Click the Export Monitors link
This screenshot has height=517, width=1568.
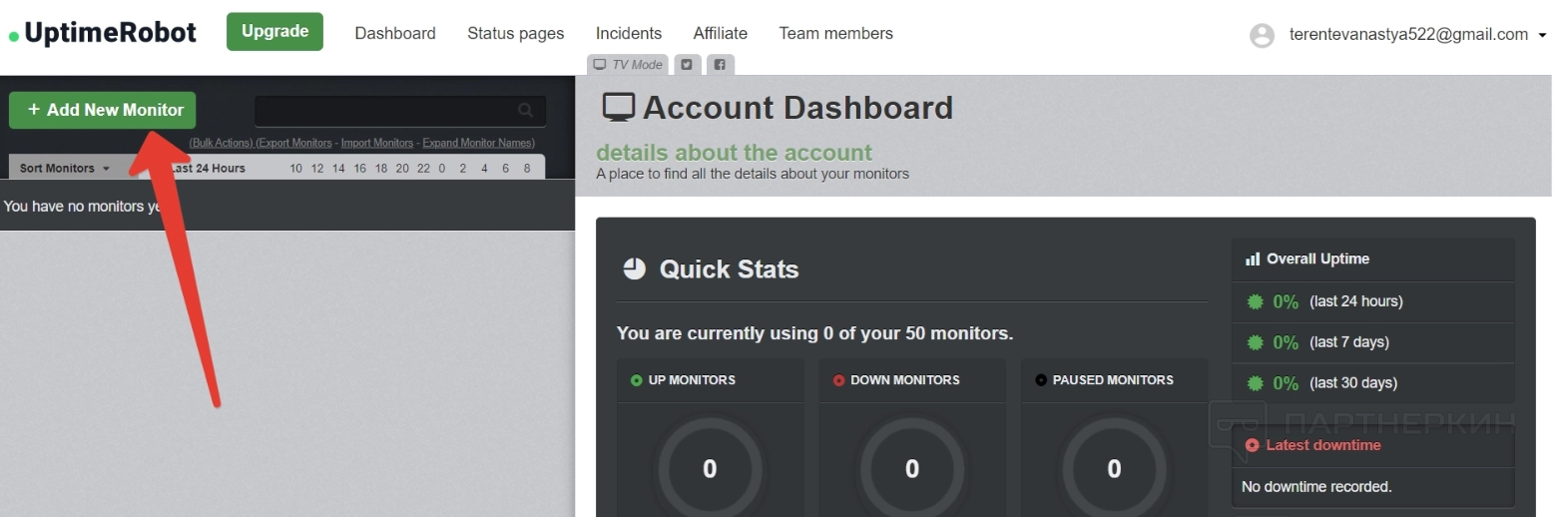293,143
